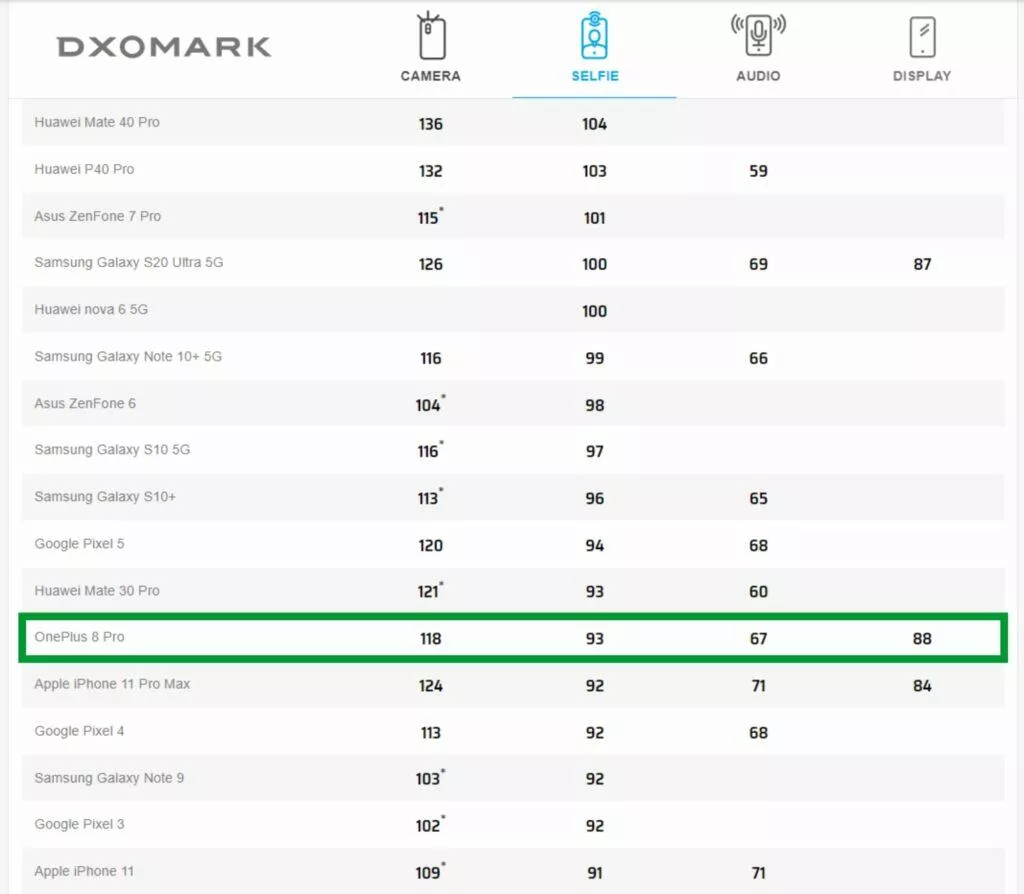The height and width of the screenshot is (894, 1024).
Task: Click selfie score 101 for ZenFone 7 Pro
Action: pos(594,218)
